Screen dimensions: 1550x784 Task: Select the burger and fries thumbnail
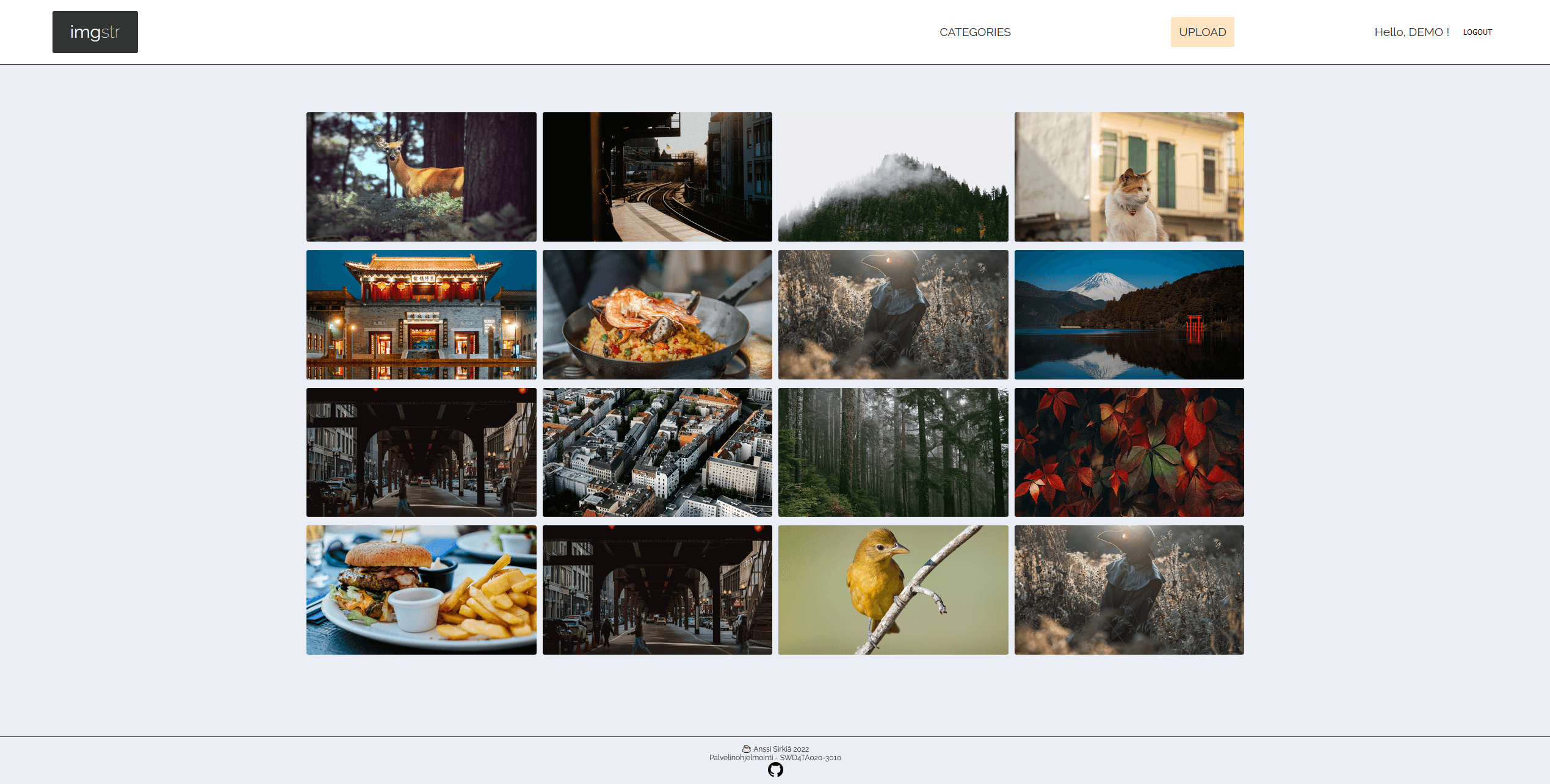tap(421, 589)
